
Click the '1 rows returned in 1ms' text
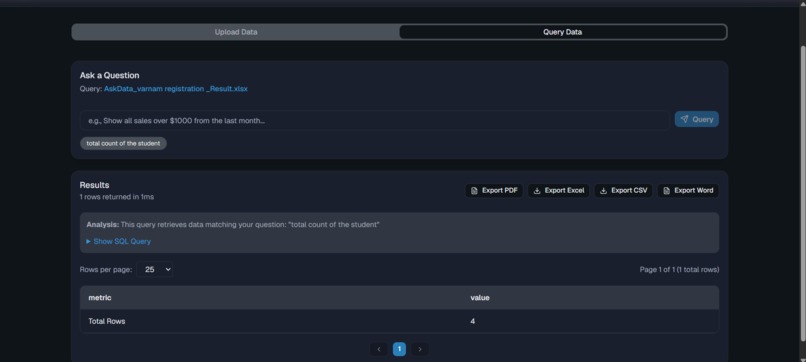117,197
